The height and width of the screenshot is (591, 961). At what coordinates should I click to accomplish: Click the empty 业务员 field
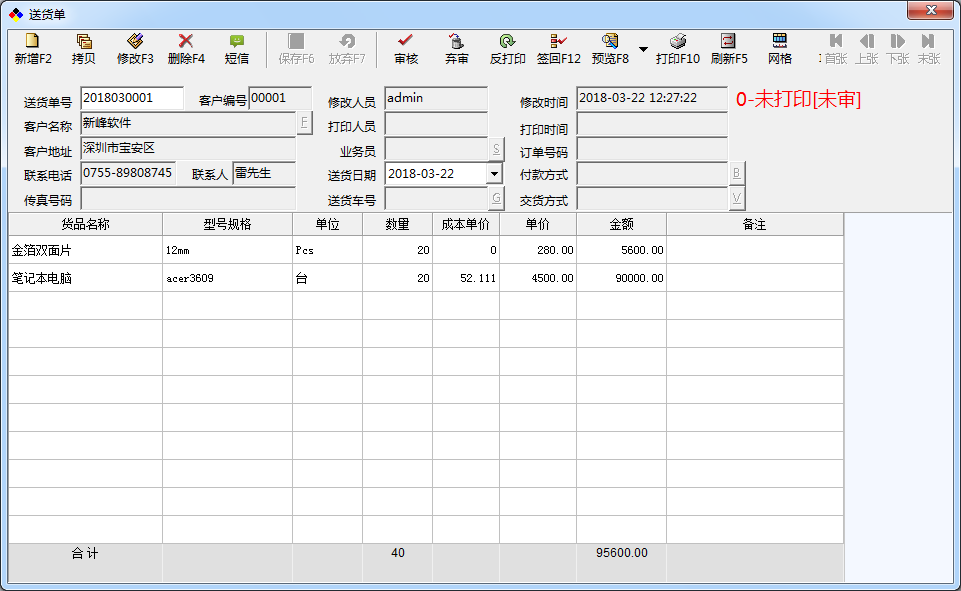click(436, 148)
